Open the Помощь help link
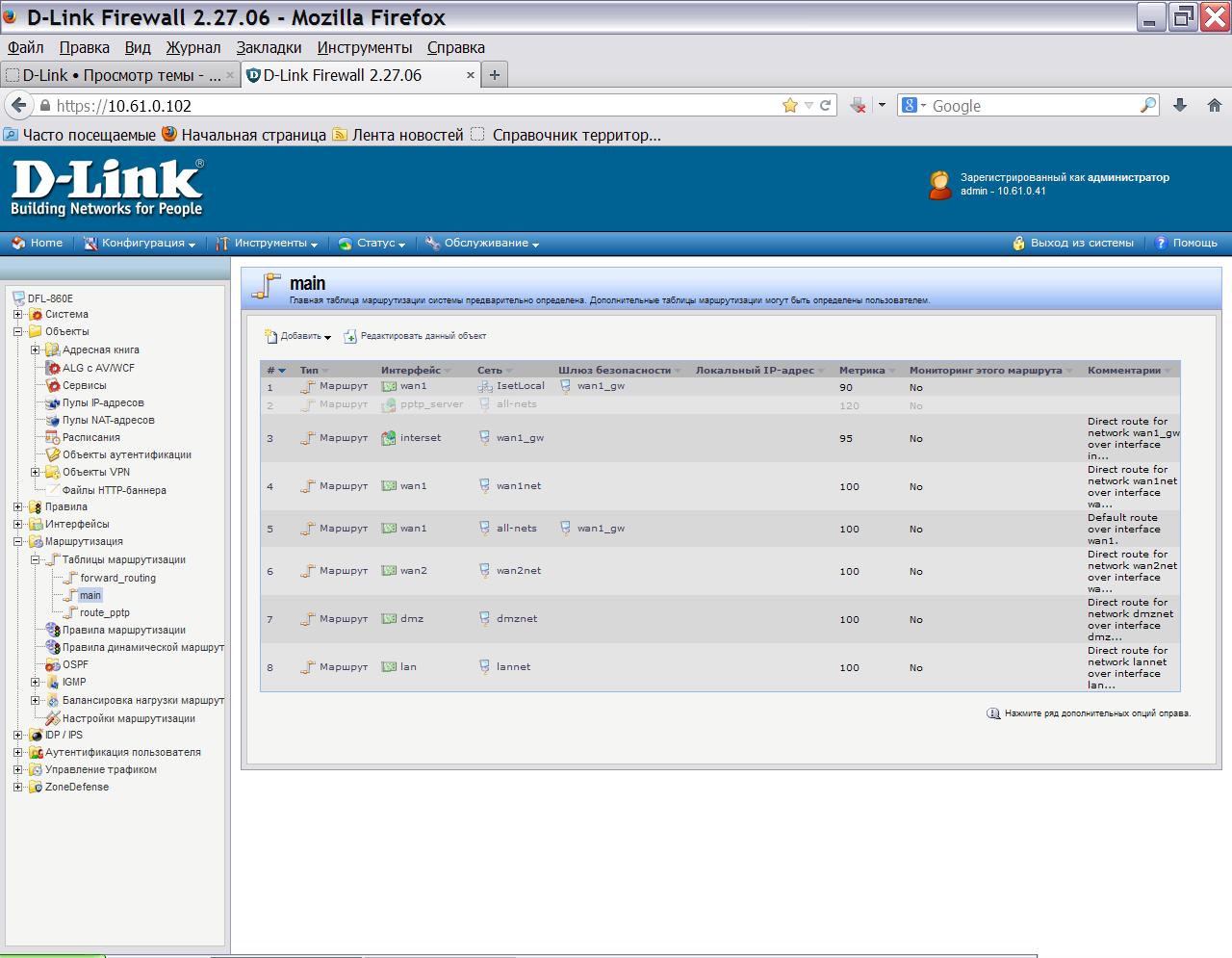 1186,244
